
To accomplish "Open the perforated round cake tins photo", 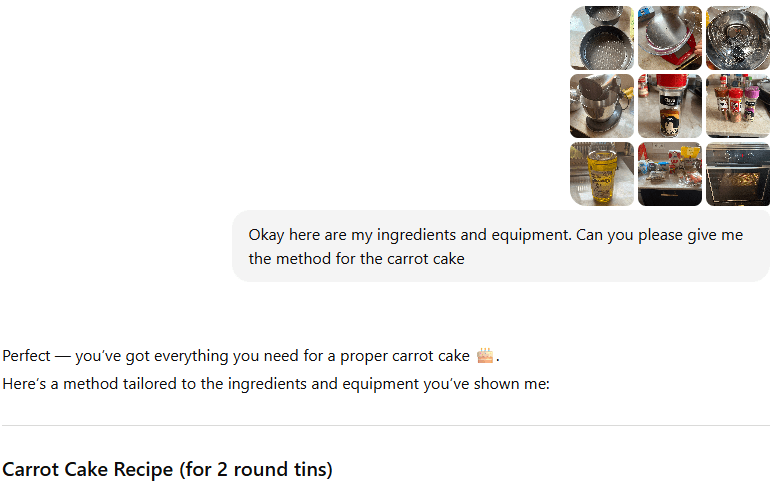I will pos(601,38).
